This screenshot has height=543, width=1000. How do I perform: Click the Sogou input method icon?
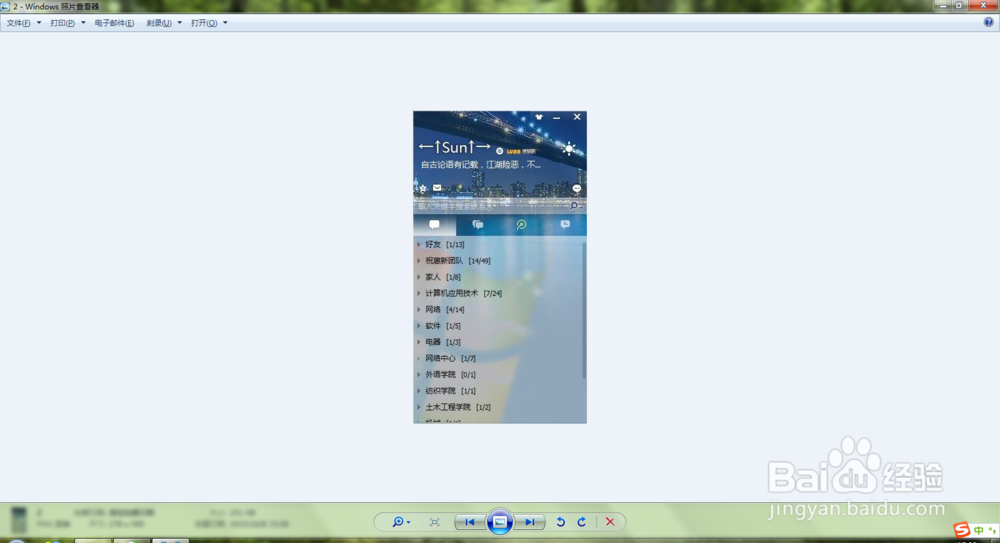point(962,530)
